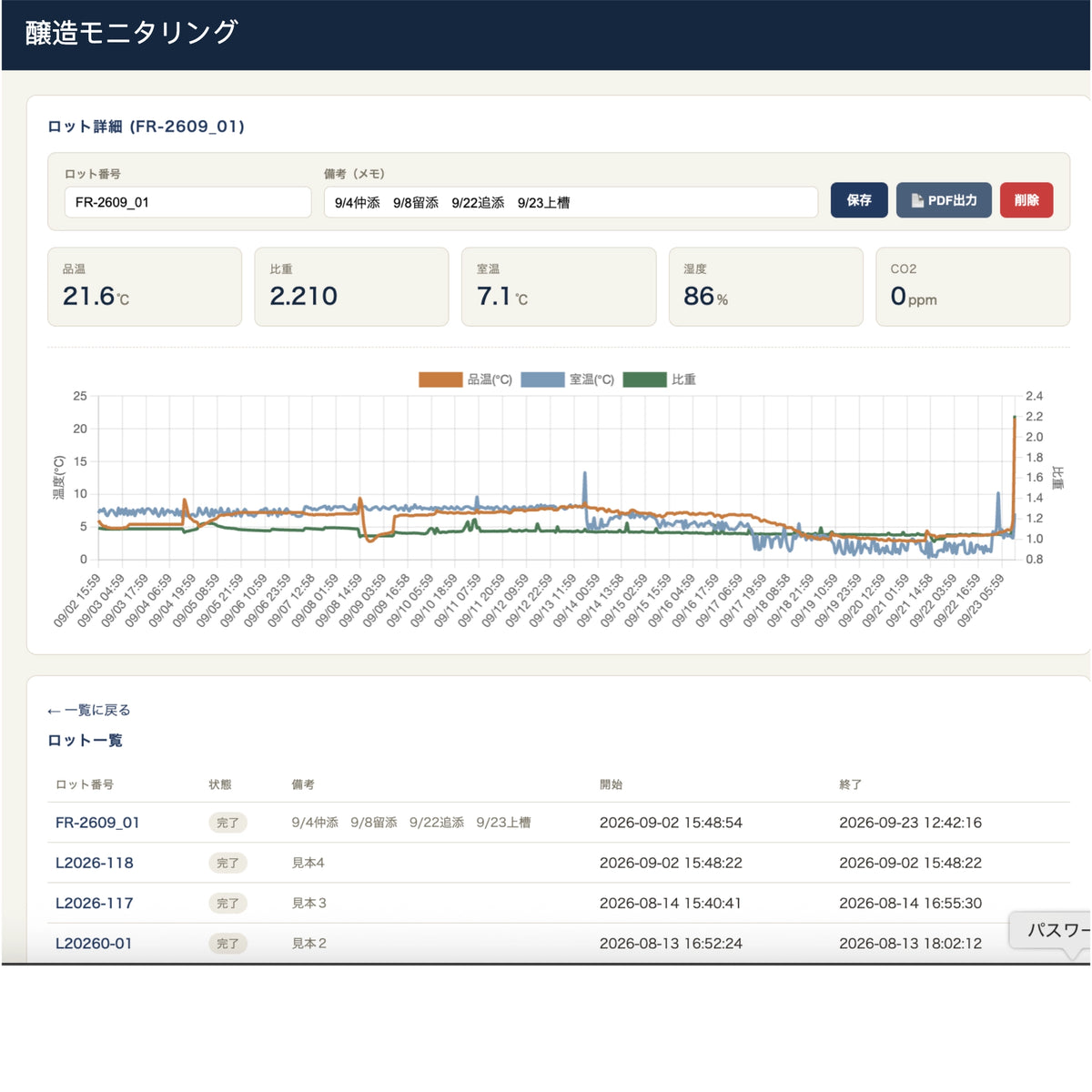Select the 湿度 86% card
This screenshot has width=1092, height=1092.
click(765, 287)
